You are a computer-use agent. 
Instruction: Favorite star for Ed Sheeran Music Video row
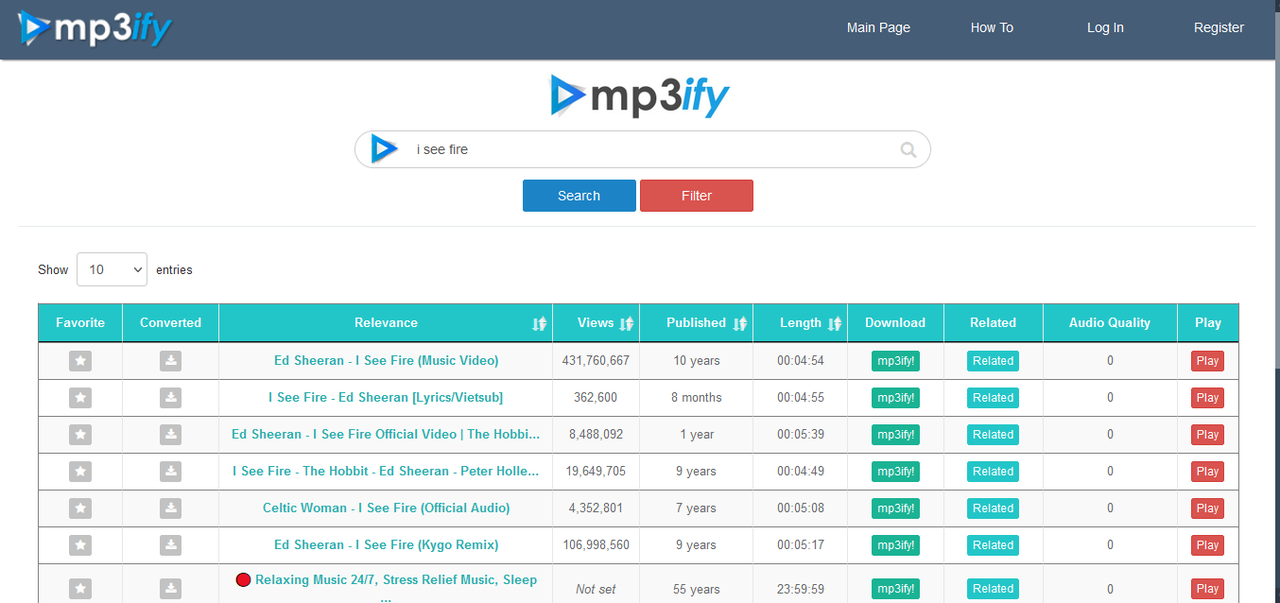80,361
